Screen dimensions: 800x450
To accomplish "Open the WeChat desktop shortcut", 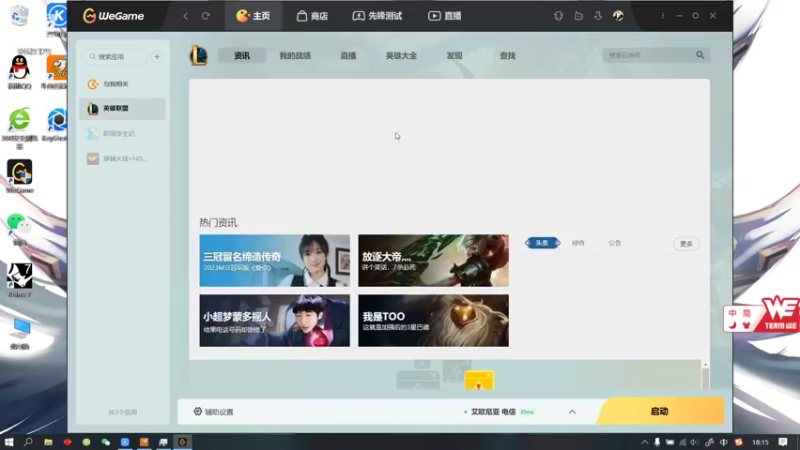I will tap(19, 229).
